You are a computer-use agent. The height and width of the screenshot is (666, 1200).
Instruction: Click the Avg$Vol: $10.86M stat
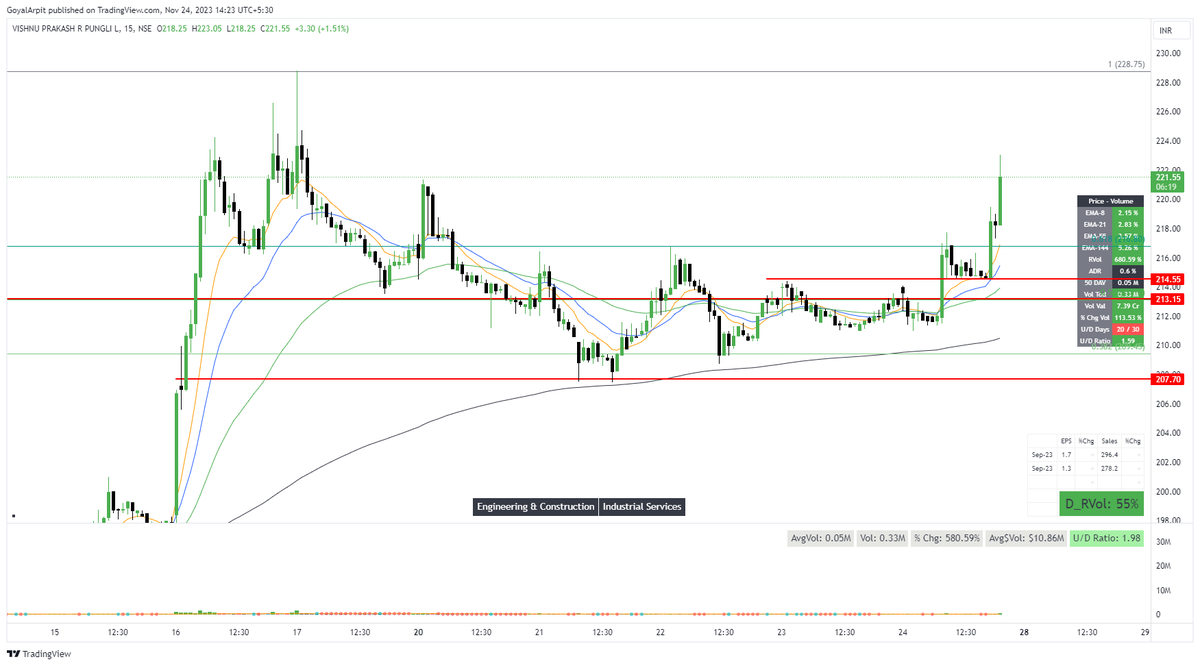(x=1026, y=538)
